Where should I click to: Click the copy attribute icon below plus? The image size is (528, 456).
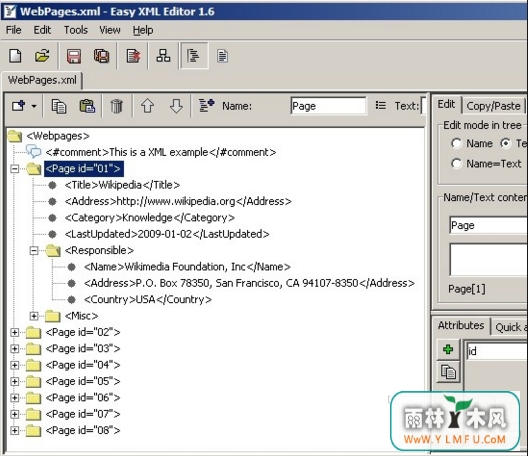point(448,372)
